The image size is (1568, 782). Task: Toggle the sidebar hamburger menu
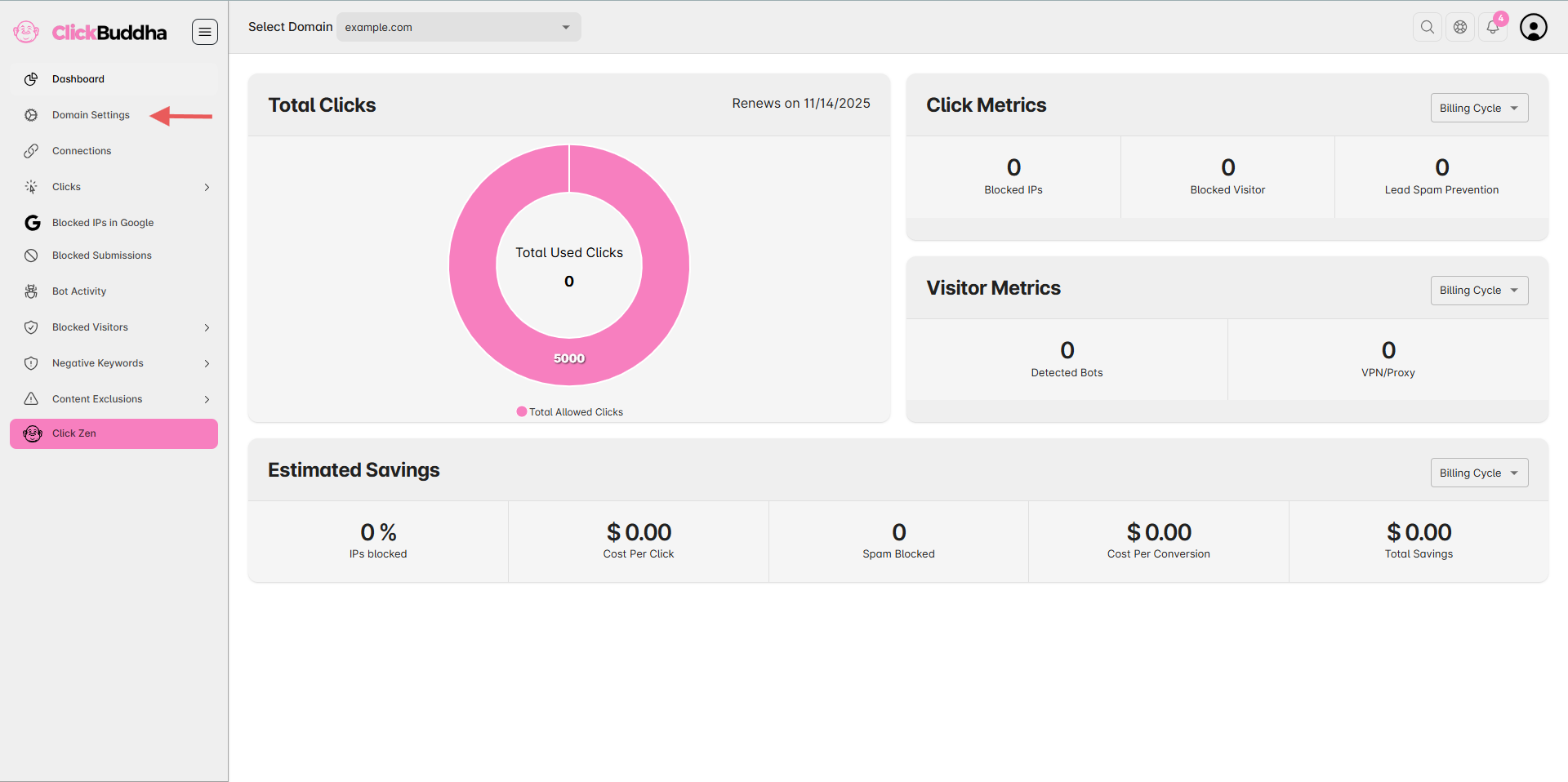(205, 32)
